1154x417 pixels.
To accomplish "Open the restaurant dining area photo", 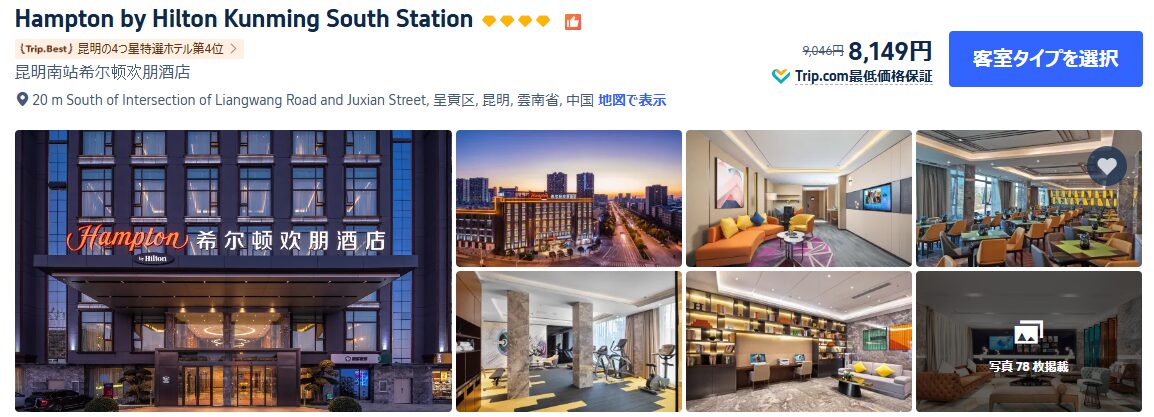I will pos(1029,199).
